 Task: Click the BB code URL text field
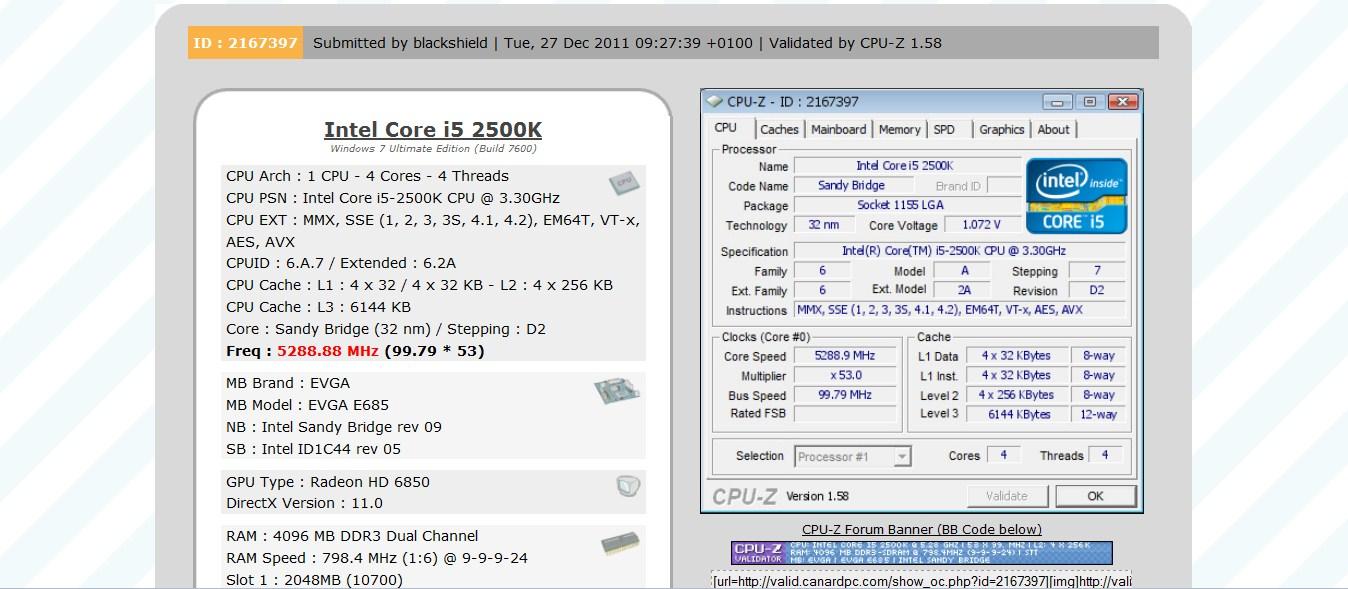tap(921, 581)
